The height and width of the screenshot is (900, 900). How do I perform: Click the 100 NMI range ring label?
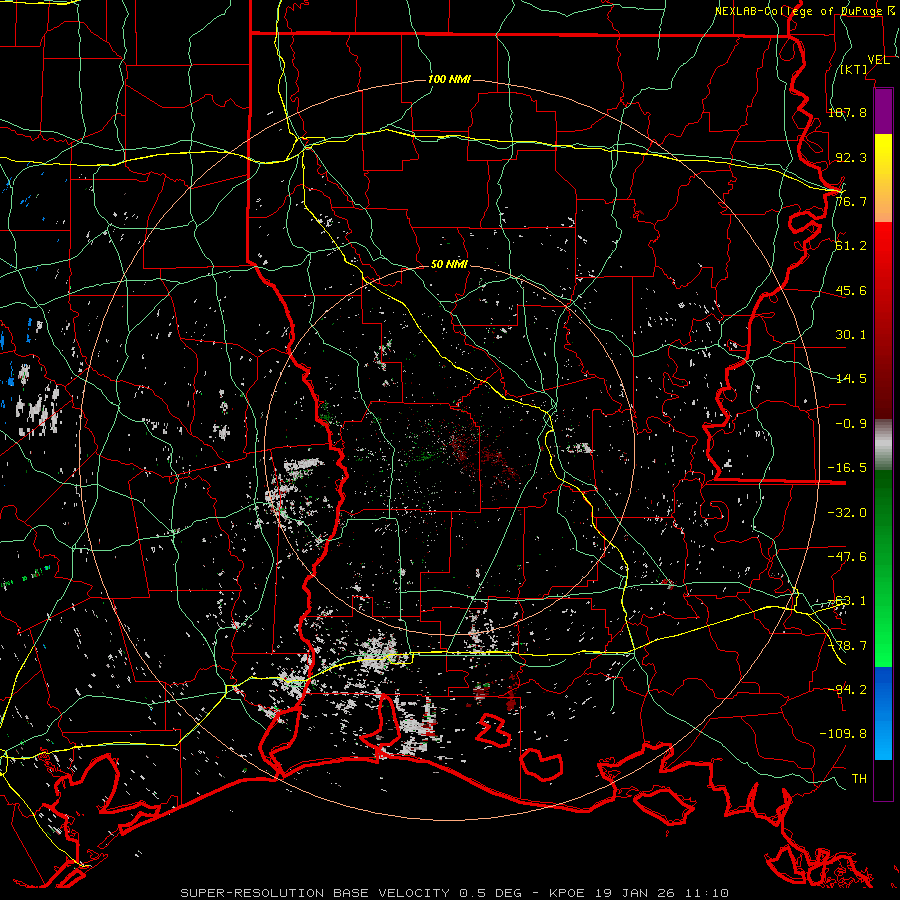coord(449,79)
